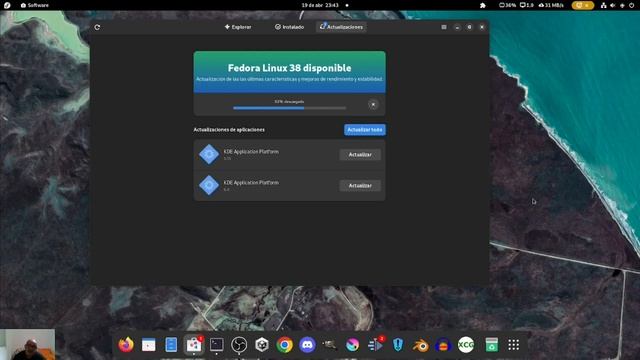Open the XCG app in dock
Viewport: 640px width, 360px height.
466,345
